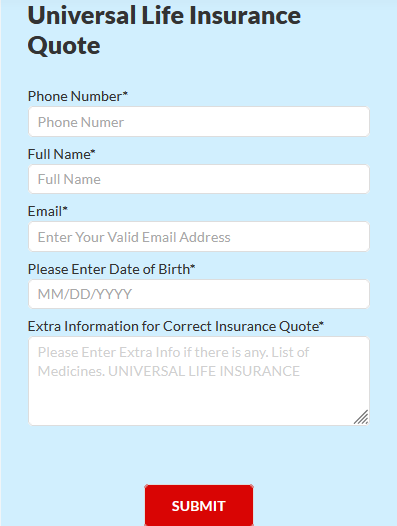Select the Email address input field
The width and height of the screenshot is (397, 526).
pyautogui.click(x=199, y=236)
